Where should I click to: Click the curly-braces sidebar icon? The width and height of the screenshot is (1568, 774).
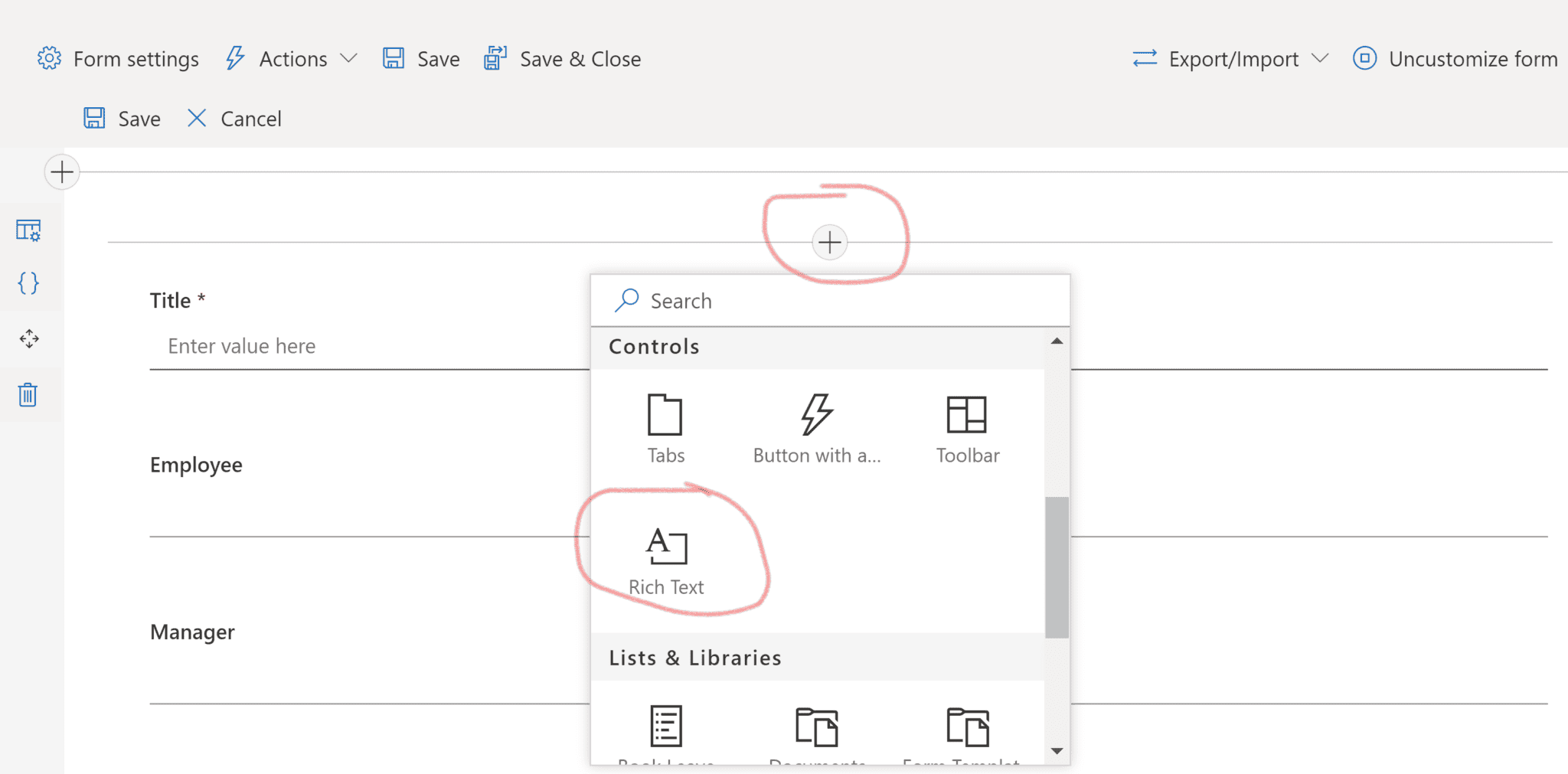[x=28, y=283]
